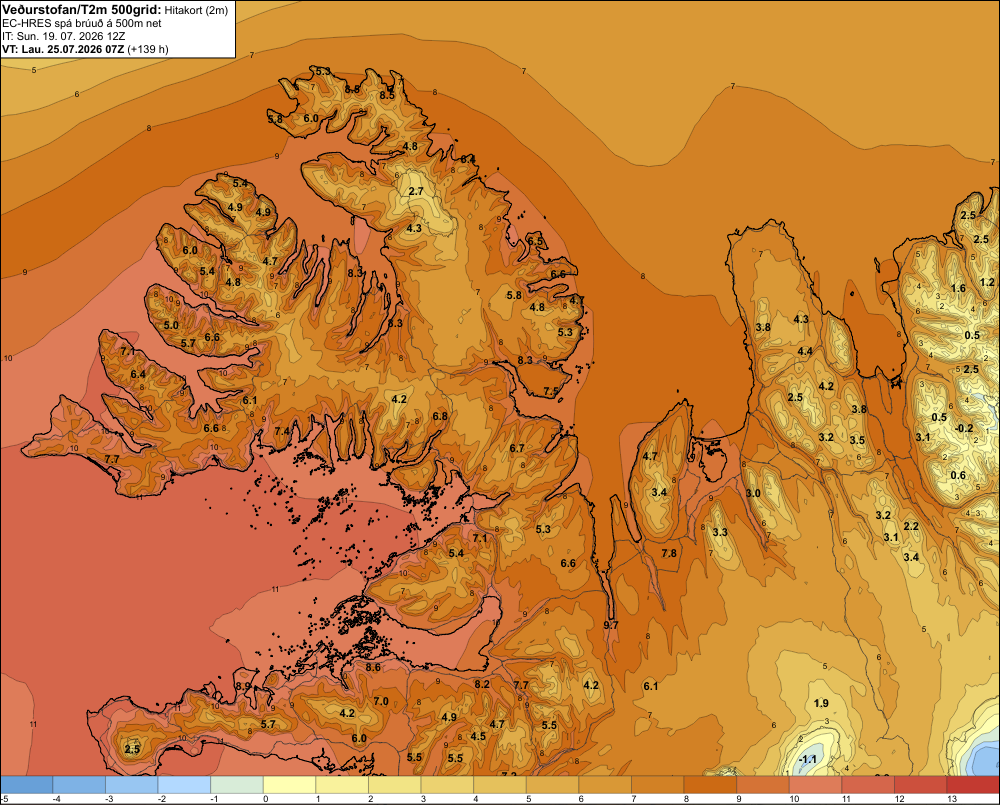Click the 8.2 temperature value

pos(482,684)
